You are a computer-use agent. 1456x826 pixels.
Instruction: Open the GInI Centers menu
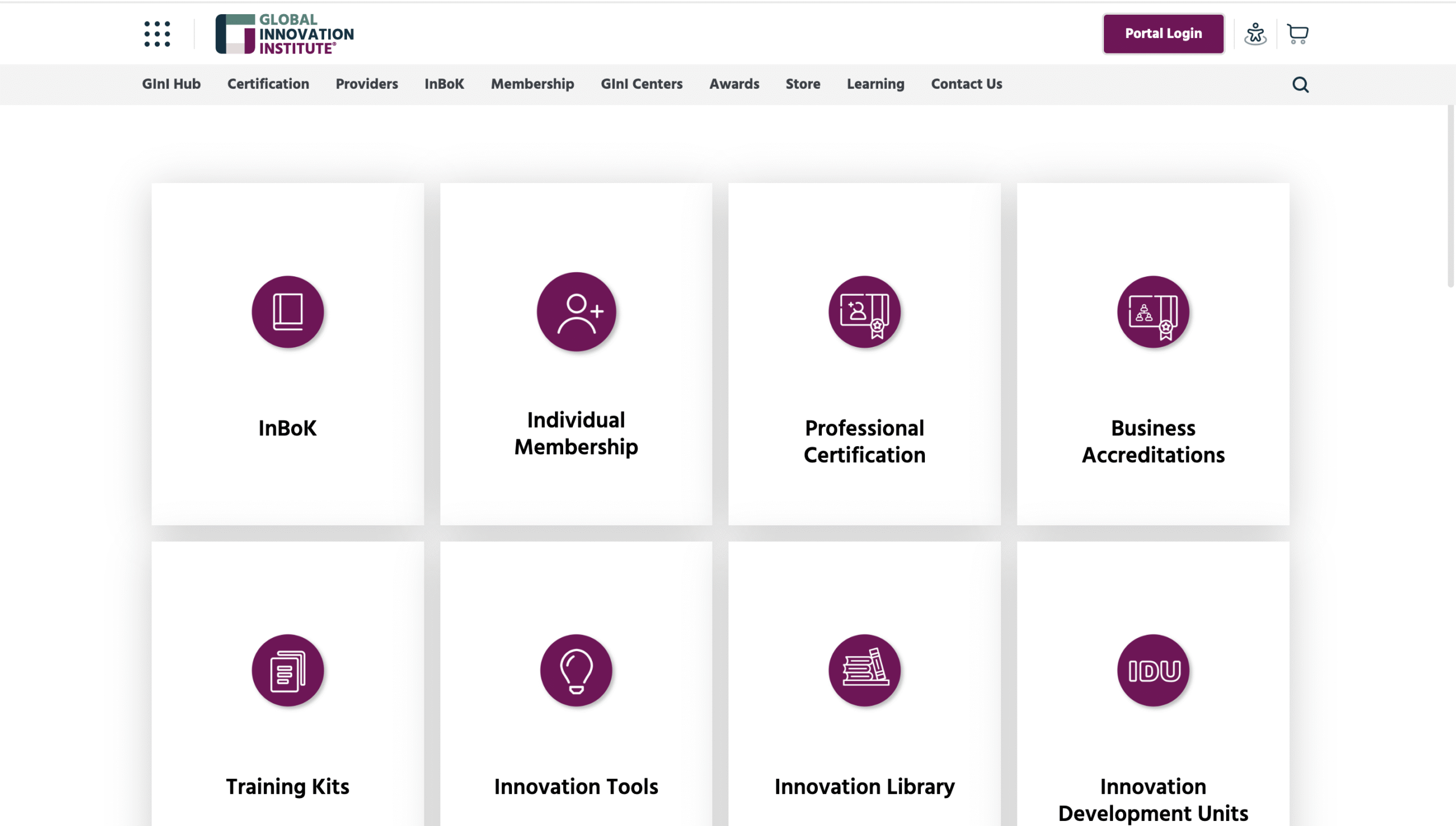point(642,84)
